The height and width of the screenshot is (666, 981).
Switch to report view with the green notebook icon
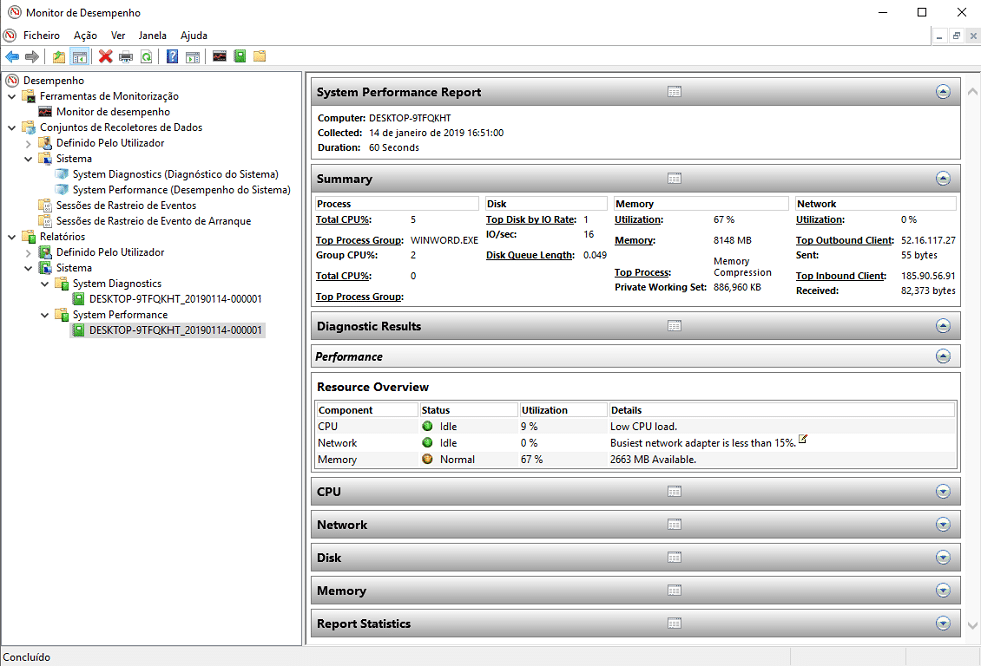(240, 56)
